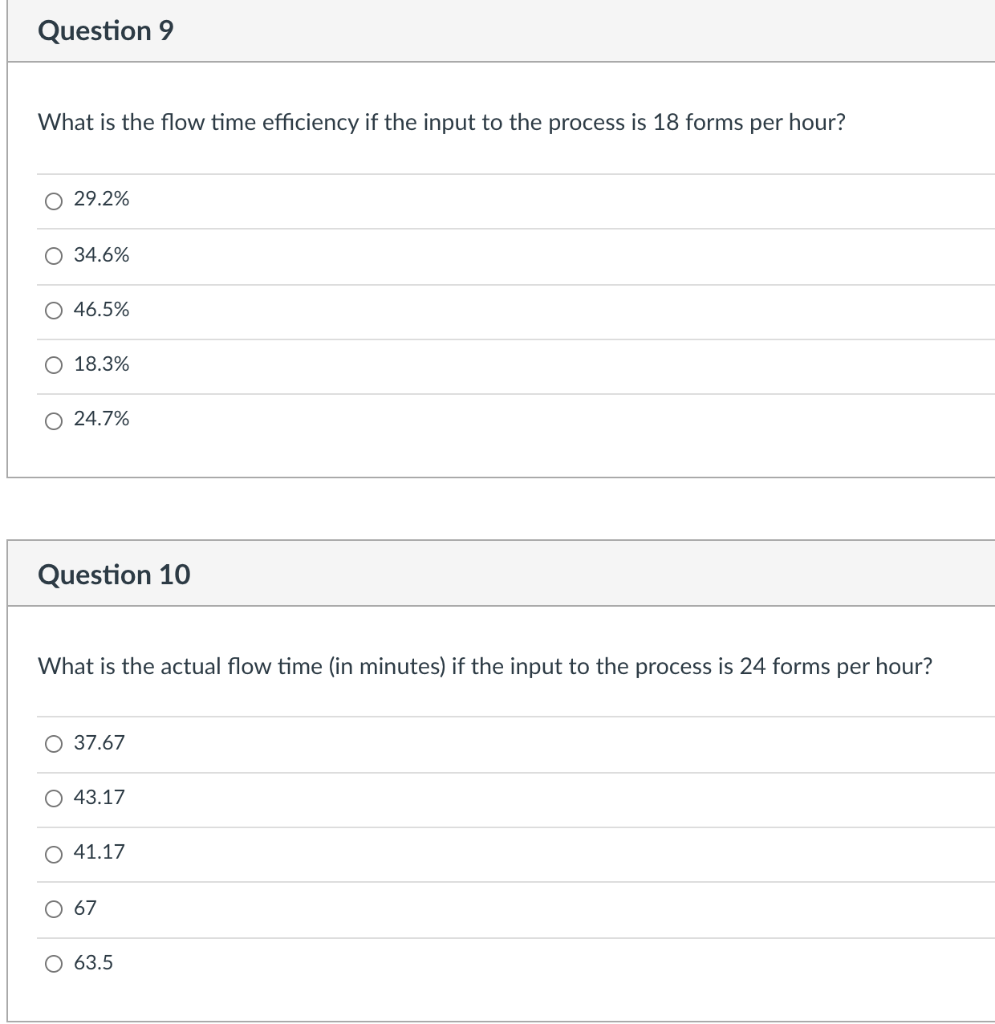995x1024 pixels.
Task: Click the 67 answer text label
Action: tap(86, 908)
